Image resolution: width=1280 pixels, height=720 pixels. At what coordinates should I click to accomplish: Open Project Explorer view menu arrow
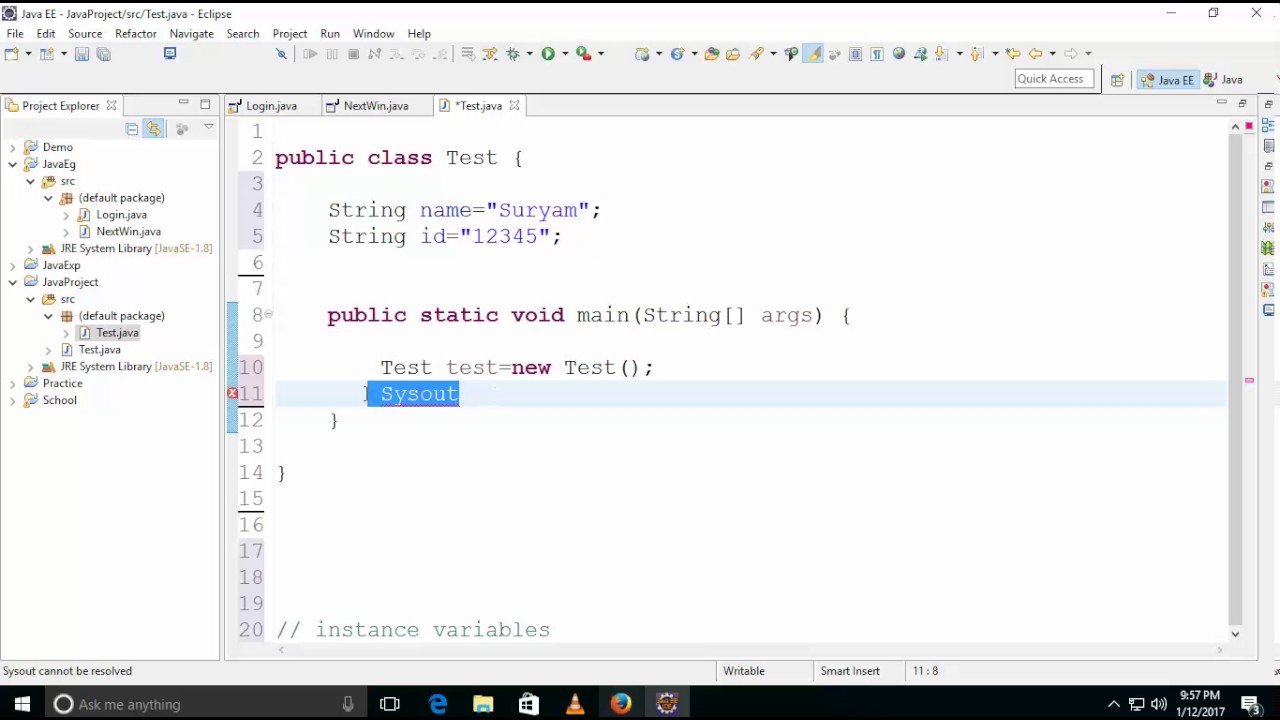tap(209, 127)
